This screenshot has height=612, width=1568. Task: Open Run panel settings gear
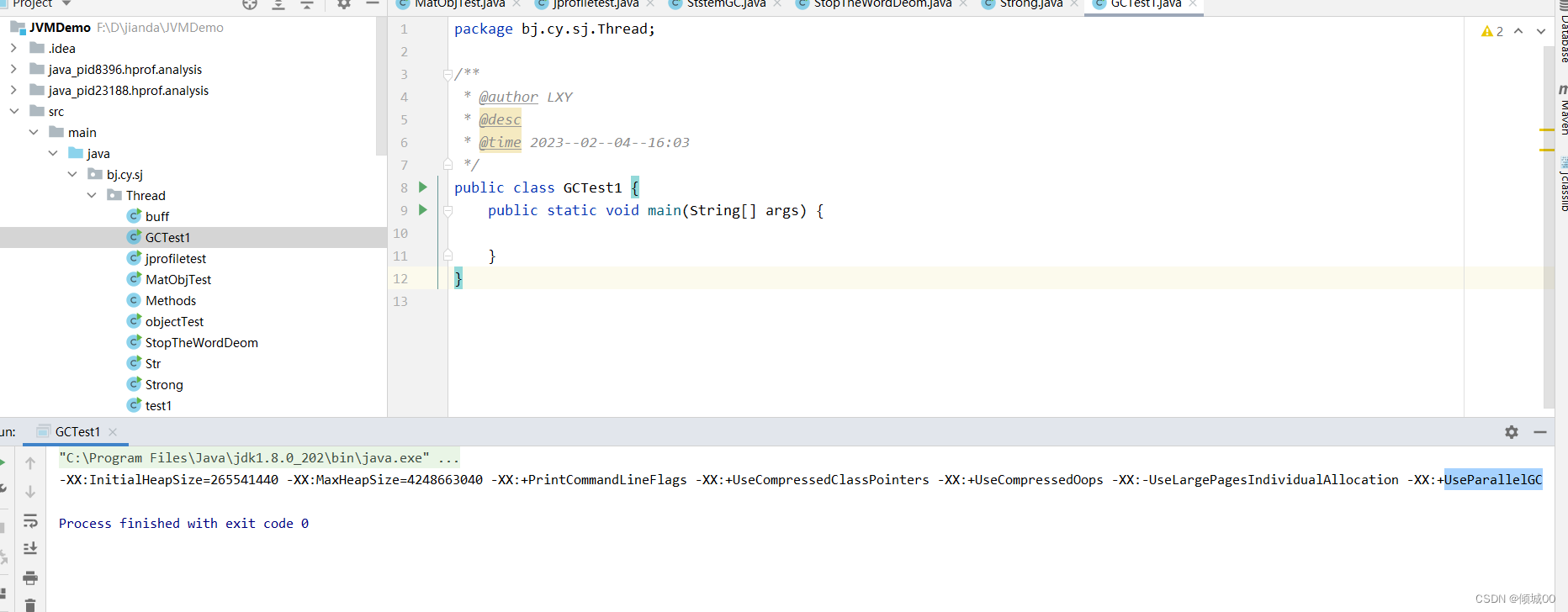tap(1512, 431)
